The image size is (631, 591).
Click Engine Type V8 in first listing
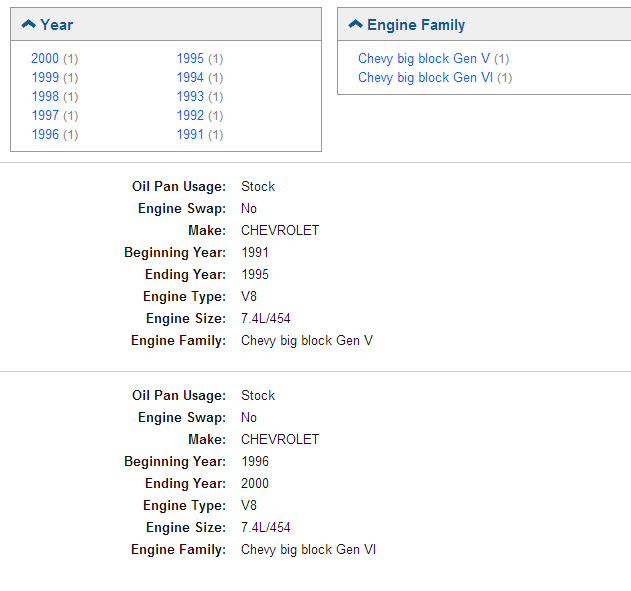coord(249,297)
